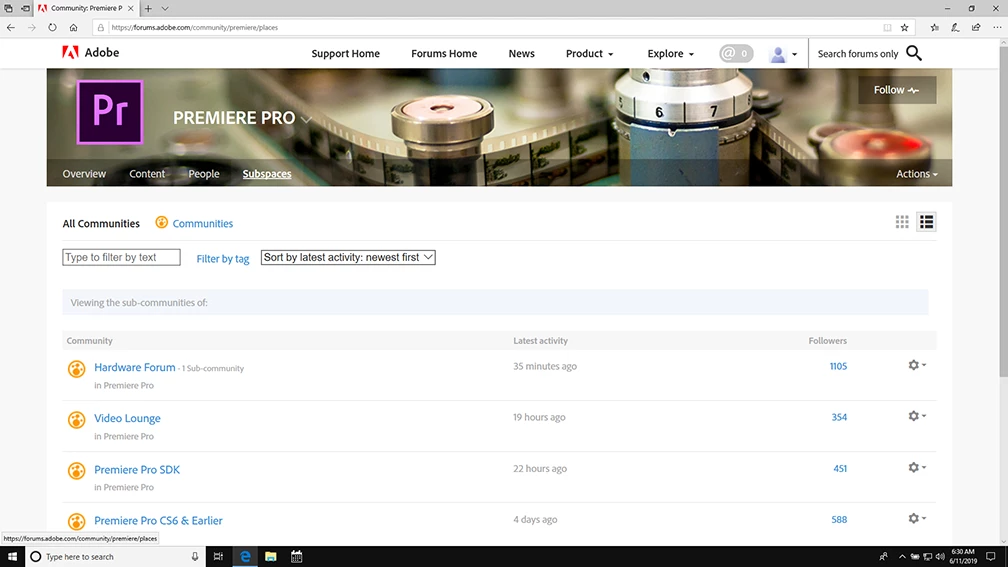Viewport: 1008px width, 567px height.
Task: Open the taskbar clock and date
Action: (x=963, y=557)
